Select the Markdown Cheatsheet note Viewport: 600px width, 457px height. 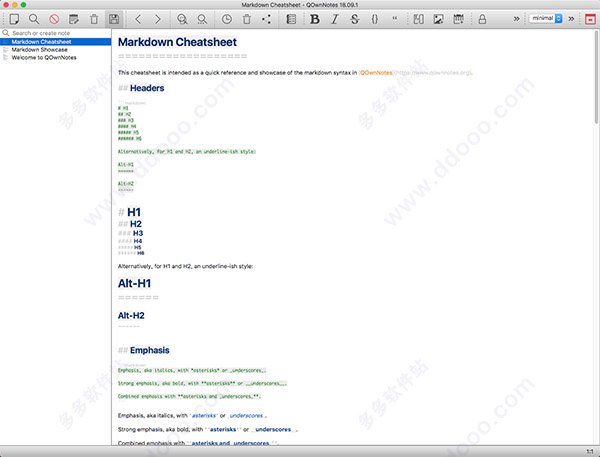point(56,41)
